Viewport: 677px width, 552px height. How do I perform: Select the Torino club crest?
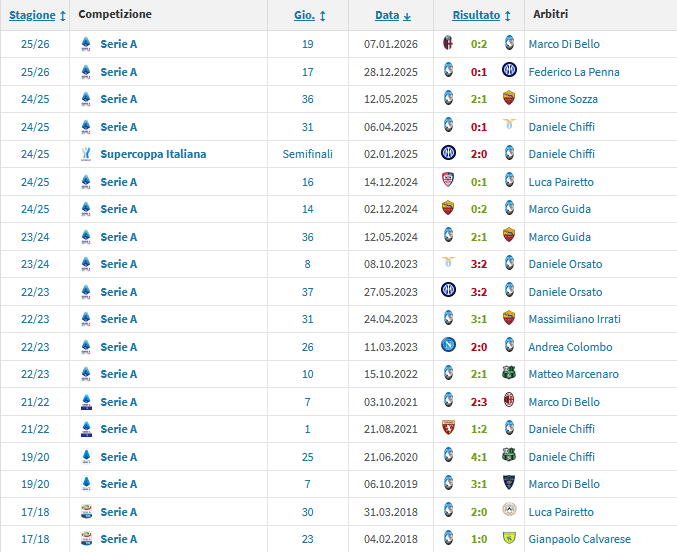448,429
